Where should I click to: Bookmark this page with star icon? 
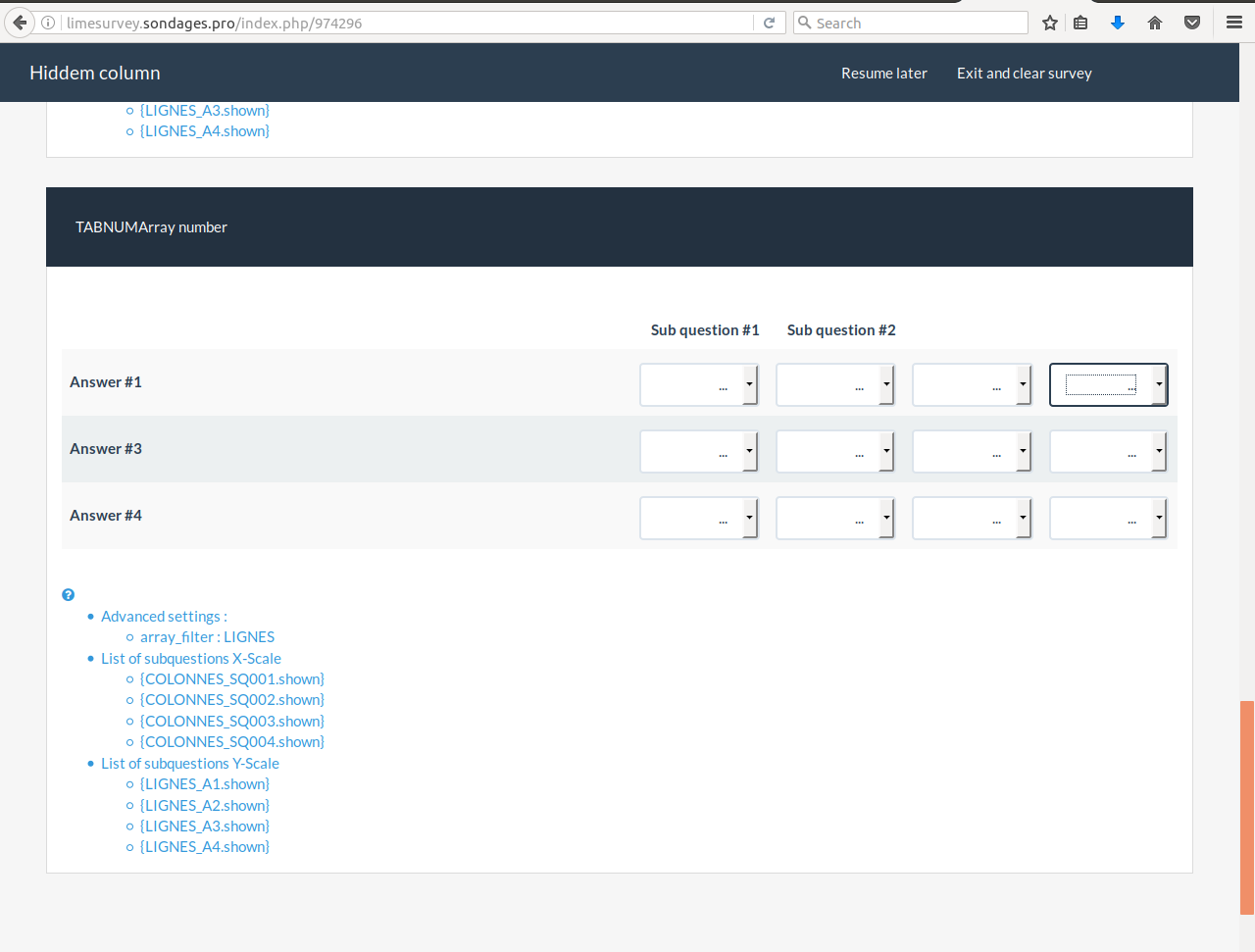coord(1050,23)
